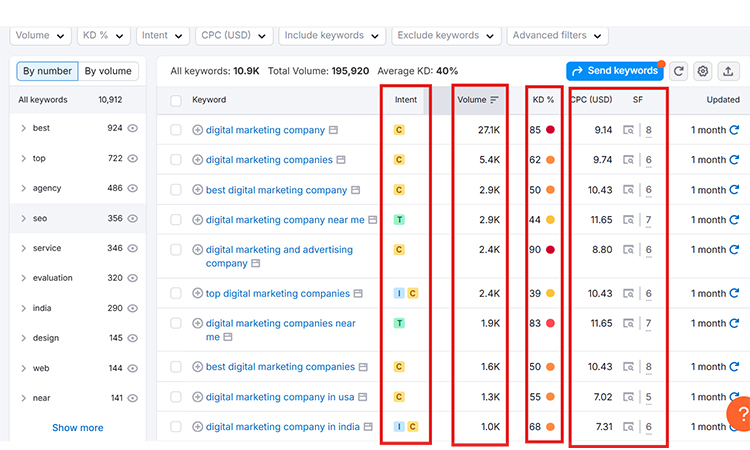Open table settings gear icon

coord(703,71)
